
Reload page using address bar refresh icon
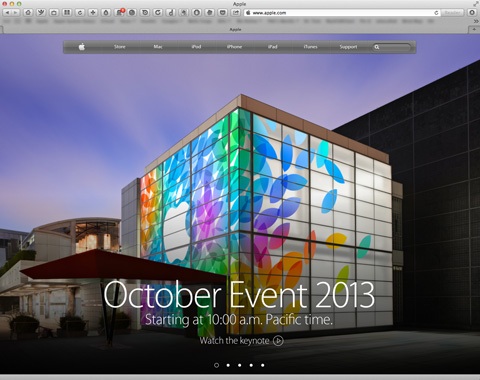[x=436, y=13]
